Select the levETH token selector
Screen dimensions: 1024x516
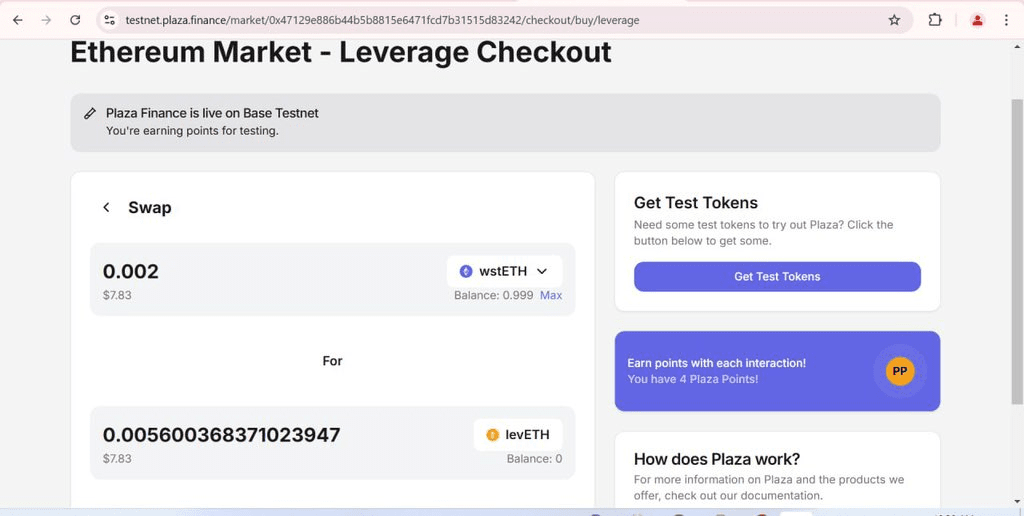[518, 435]
